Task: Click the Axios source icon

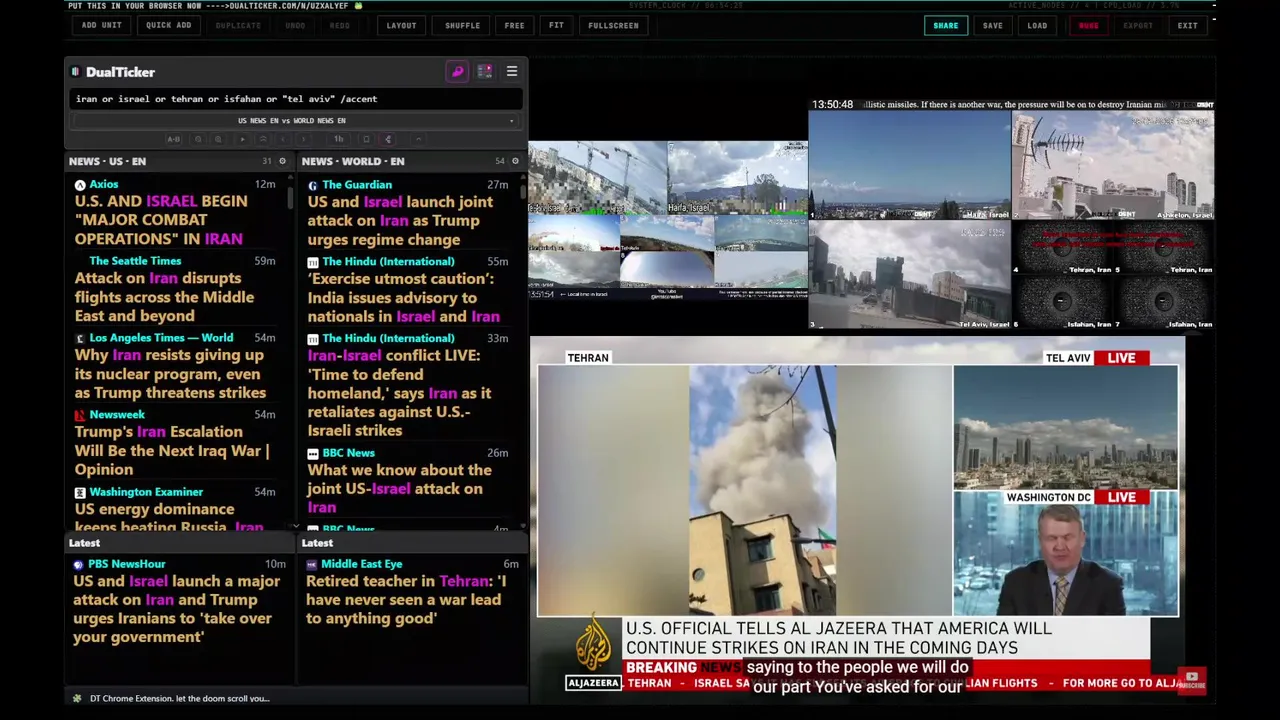Action: (80, 185)
